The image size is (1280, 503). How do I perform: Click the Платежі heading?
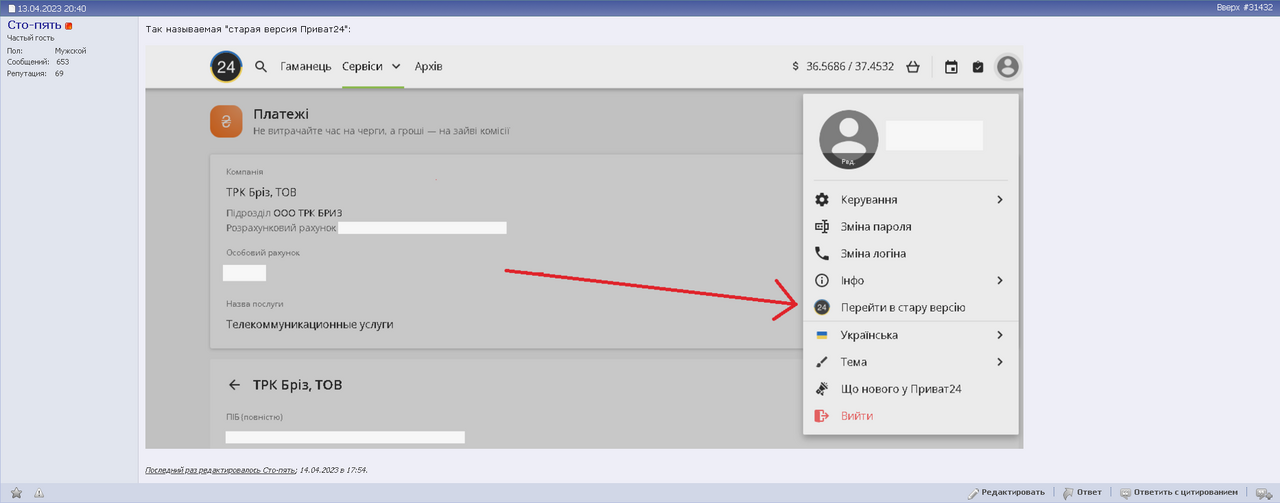tap(281, 114)
